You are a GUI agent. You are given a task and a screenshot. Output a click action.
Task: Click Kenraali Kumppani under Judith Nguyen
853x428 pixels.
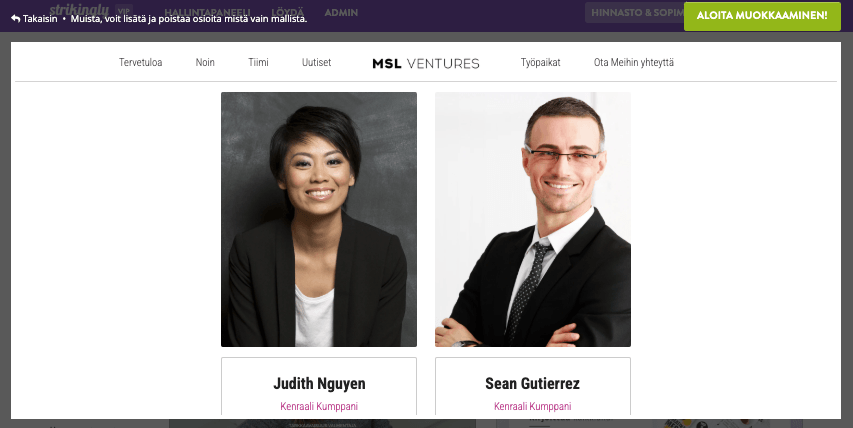coord(319,406)
